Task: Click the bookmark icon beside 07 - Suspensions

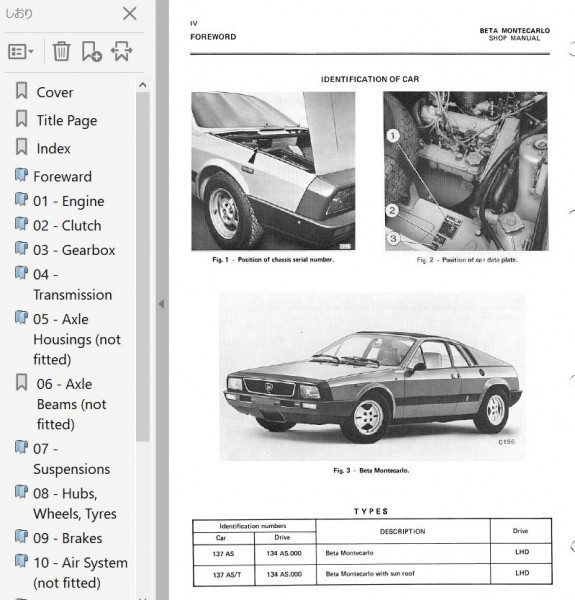Action: (21, 447)
